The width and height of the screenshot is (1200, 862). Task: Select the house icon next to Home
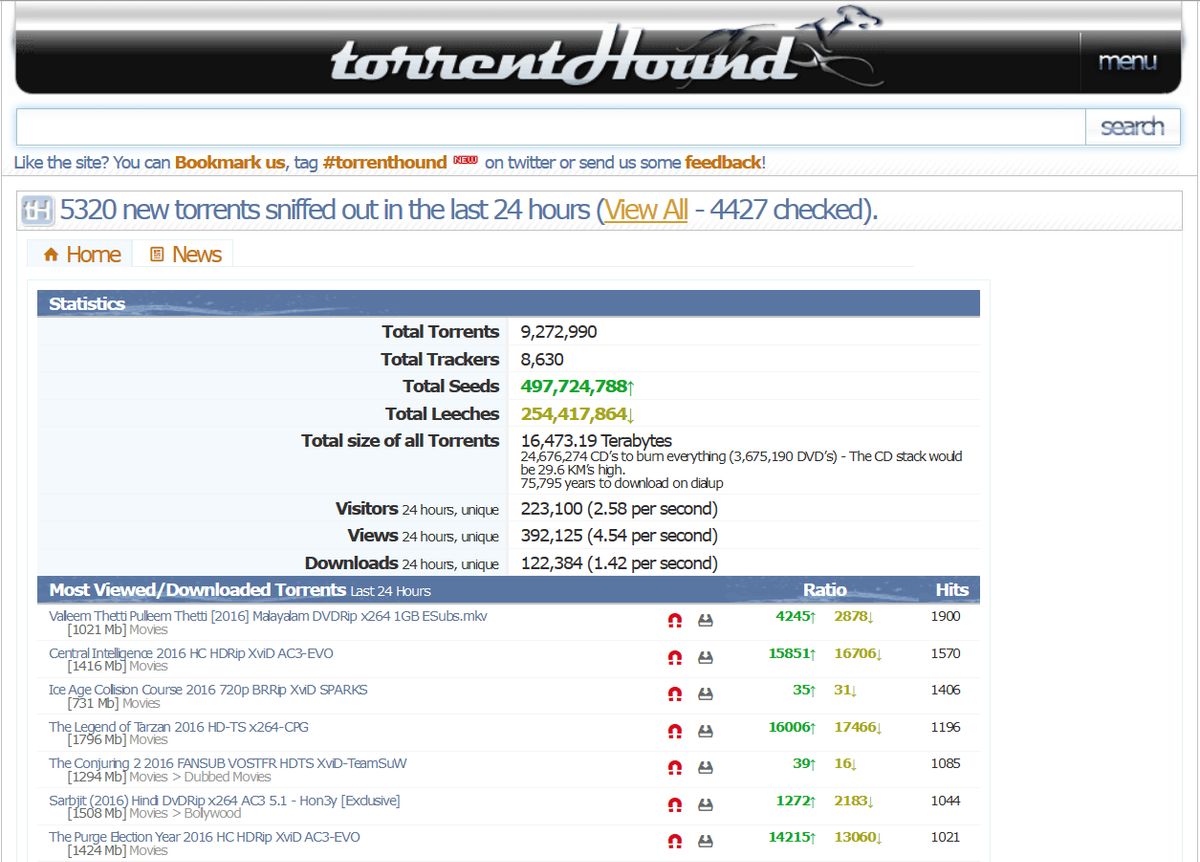tap(50, 254)
